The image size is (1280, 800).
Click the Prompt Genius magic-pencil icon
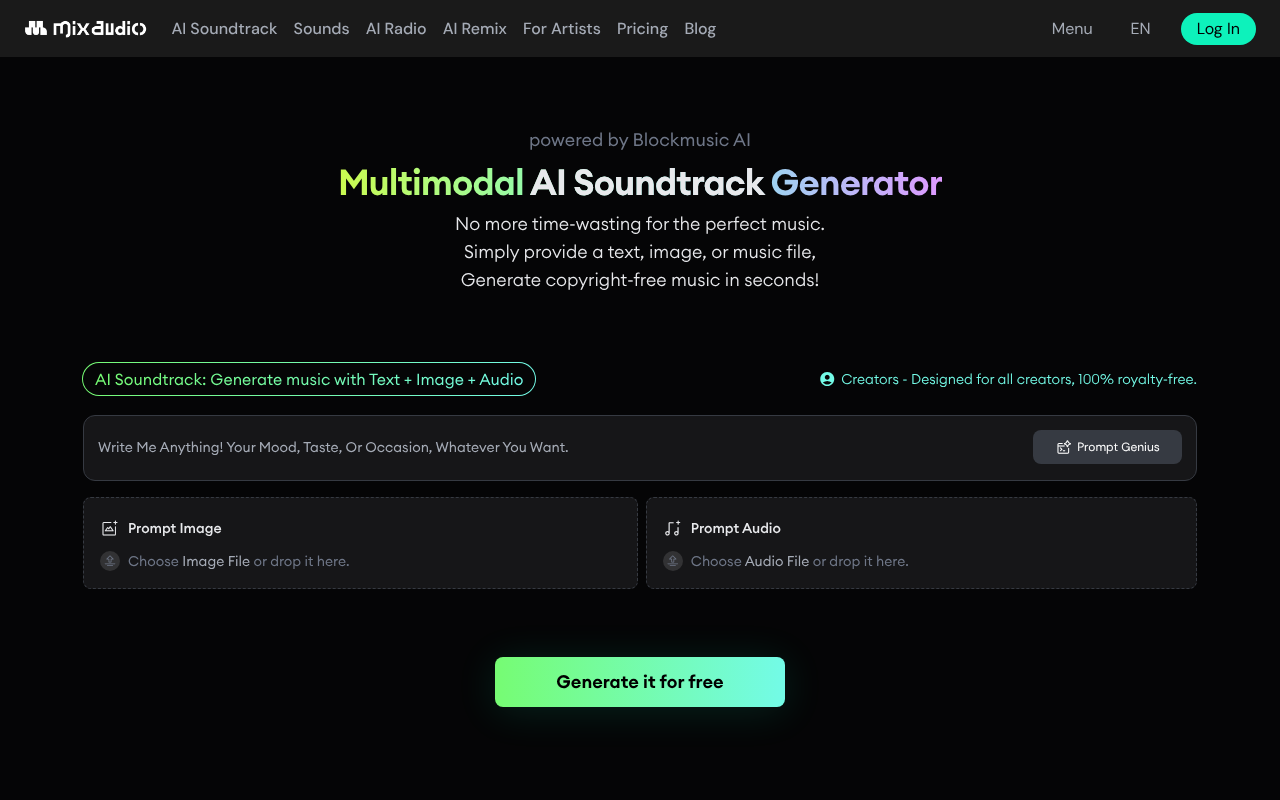[1063, 447]
